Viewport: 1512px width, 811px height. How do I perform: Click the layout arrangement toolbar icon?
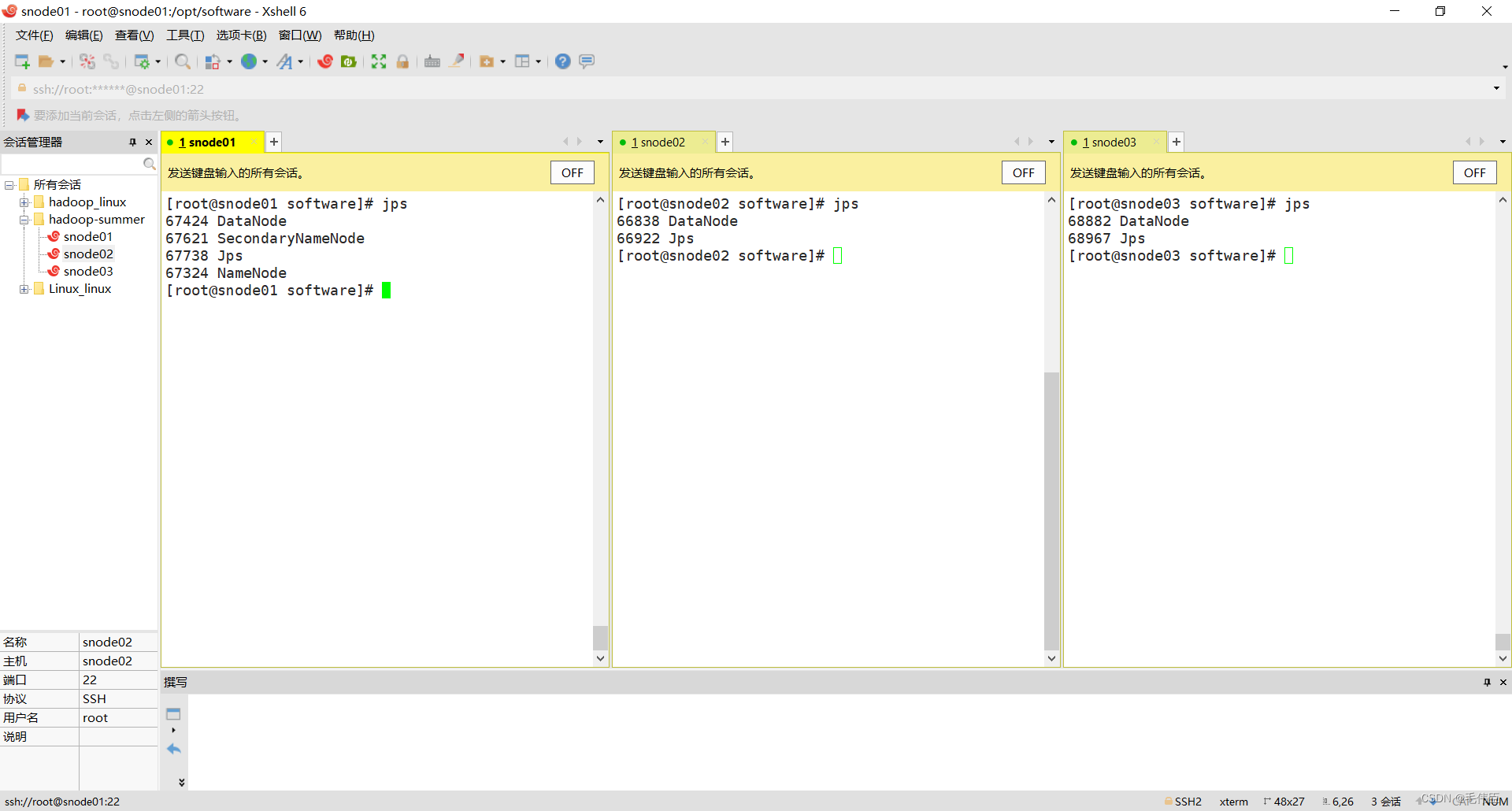pyautogui.click(x=522, y=61)
